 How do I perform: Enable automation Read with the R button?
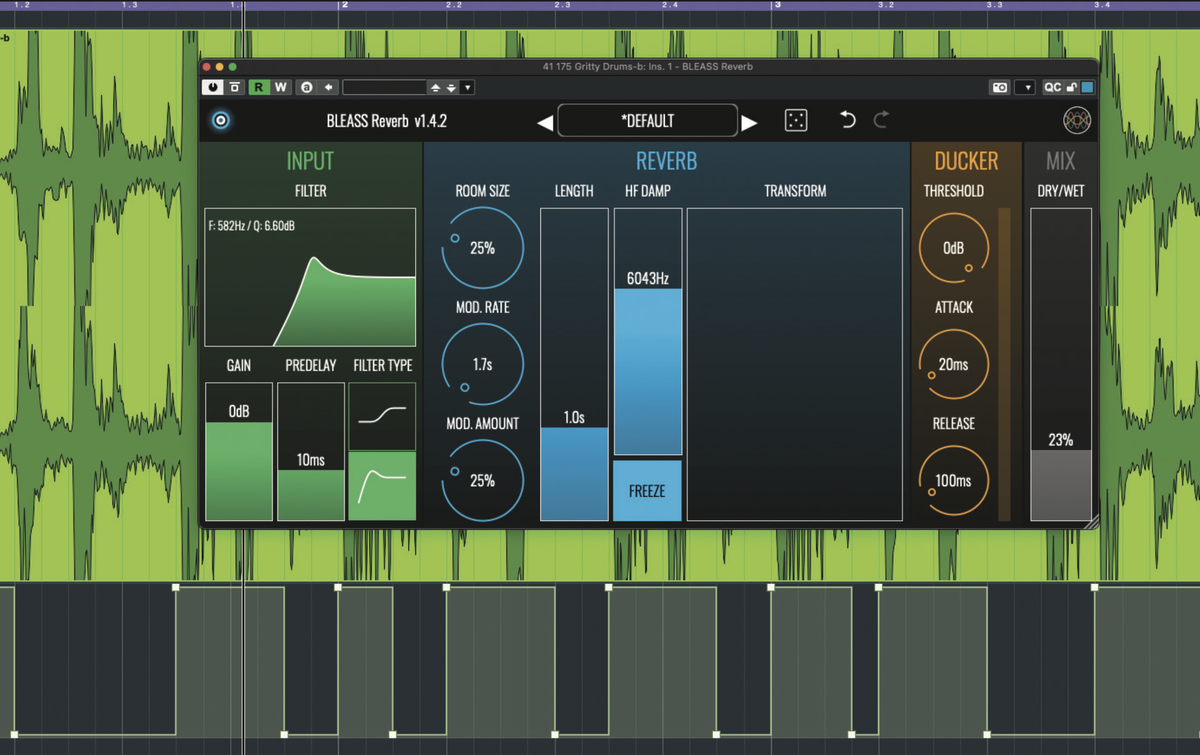tap(258, 87)
